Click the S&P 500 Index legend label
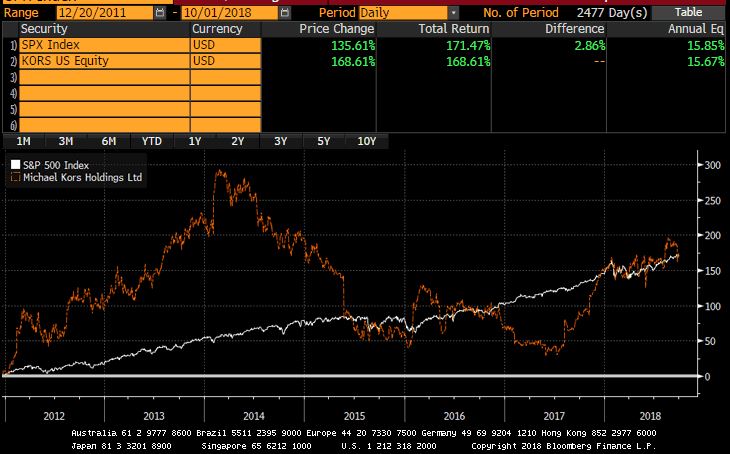The width and height of the screenshot is (730, 454). coord(56,165)
